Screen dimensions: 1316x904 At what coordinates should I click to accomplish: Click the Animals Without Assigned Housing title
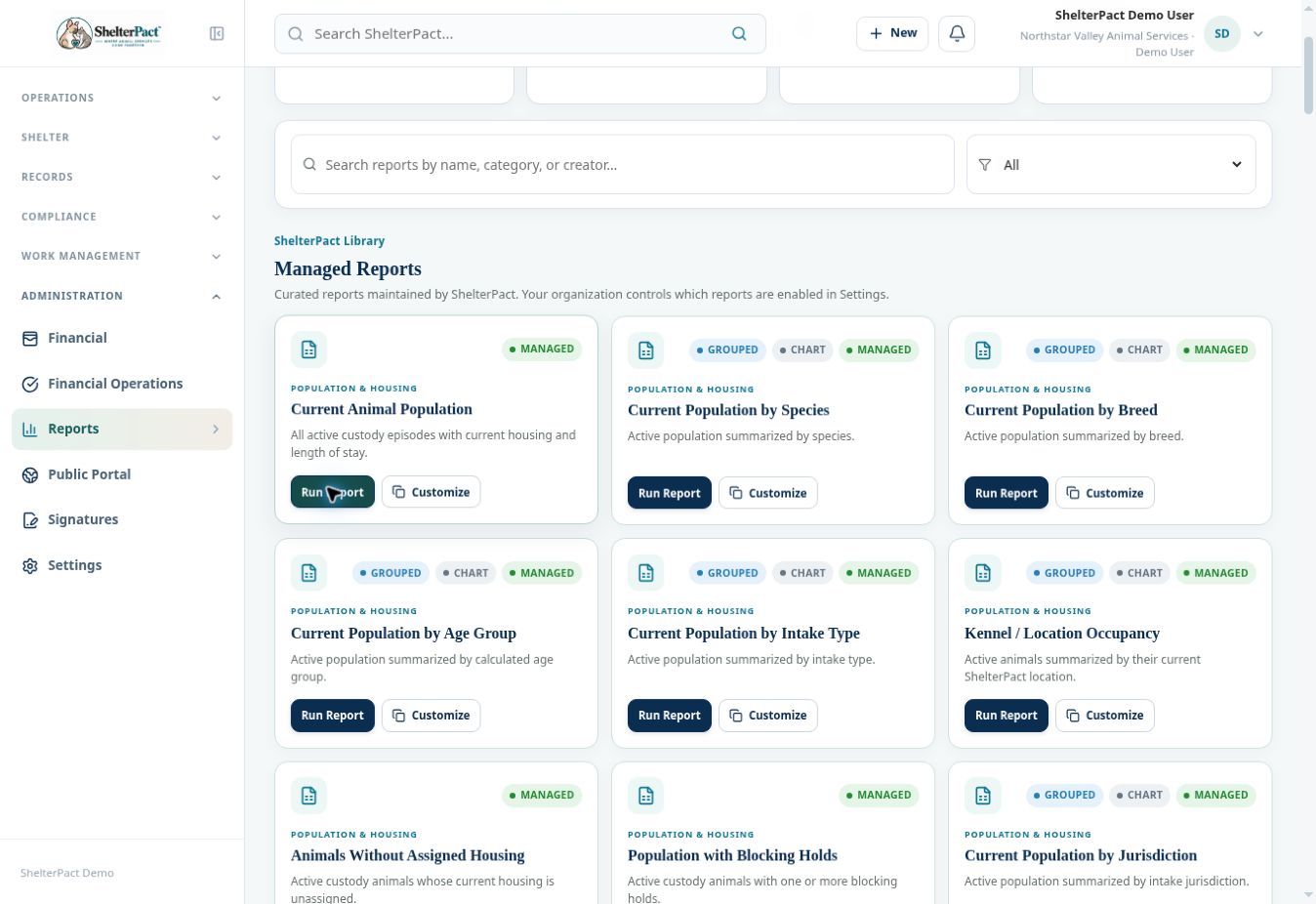tap(408, 856)
